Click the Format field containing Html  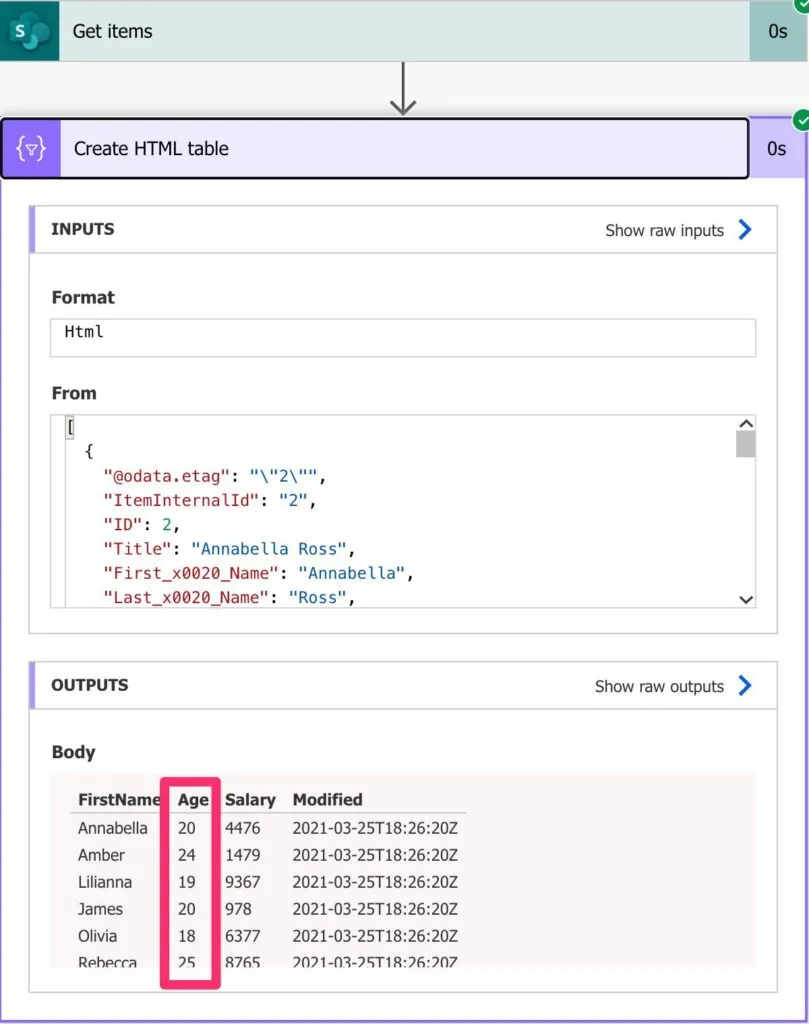tap(402, 338)
